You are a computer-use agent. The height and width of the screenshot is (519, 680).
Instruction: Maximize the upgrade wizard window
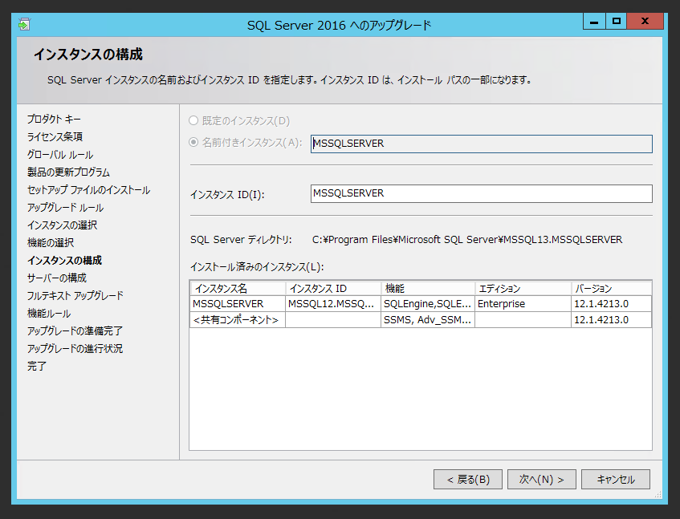tap(616, 21)
